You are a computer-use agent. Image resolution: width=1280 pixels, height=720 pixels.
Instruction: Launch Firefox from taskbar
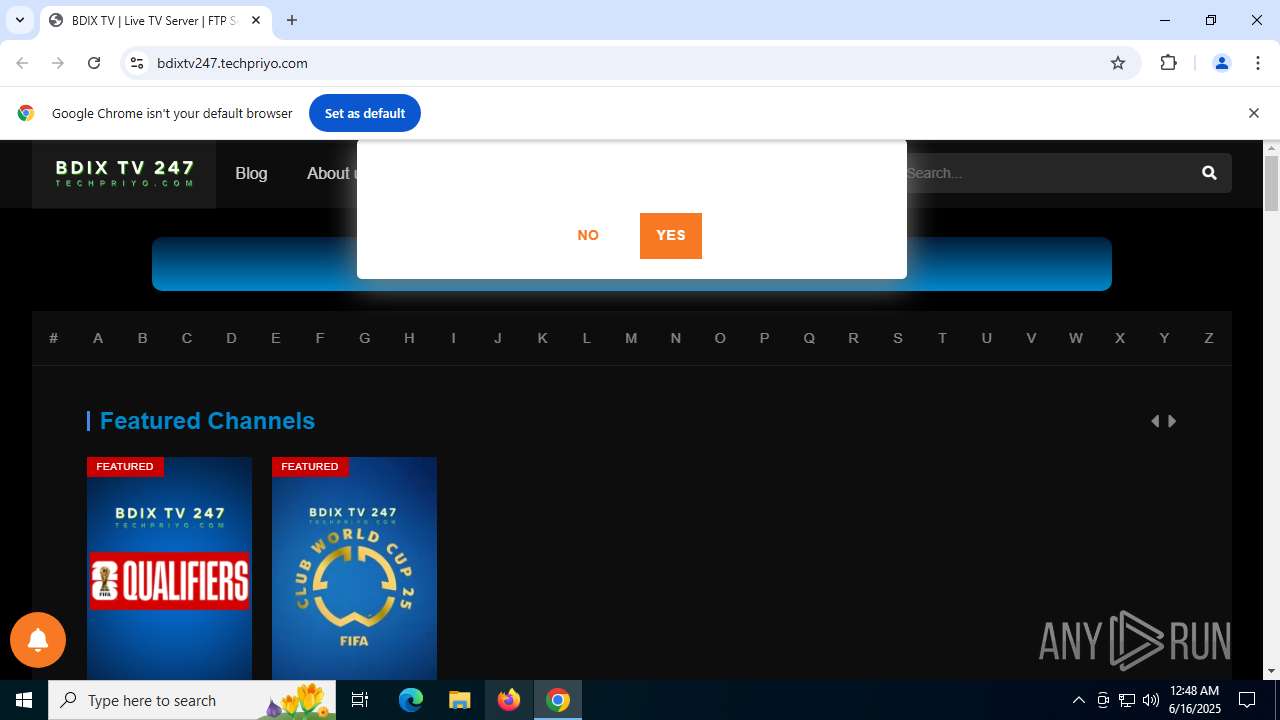(509, 700)
